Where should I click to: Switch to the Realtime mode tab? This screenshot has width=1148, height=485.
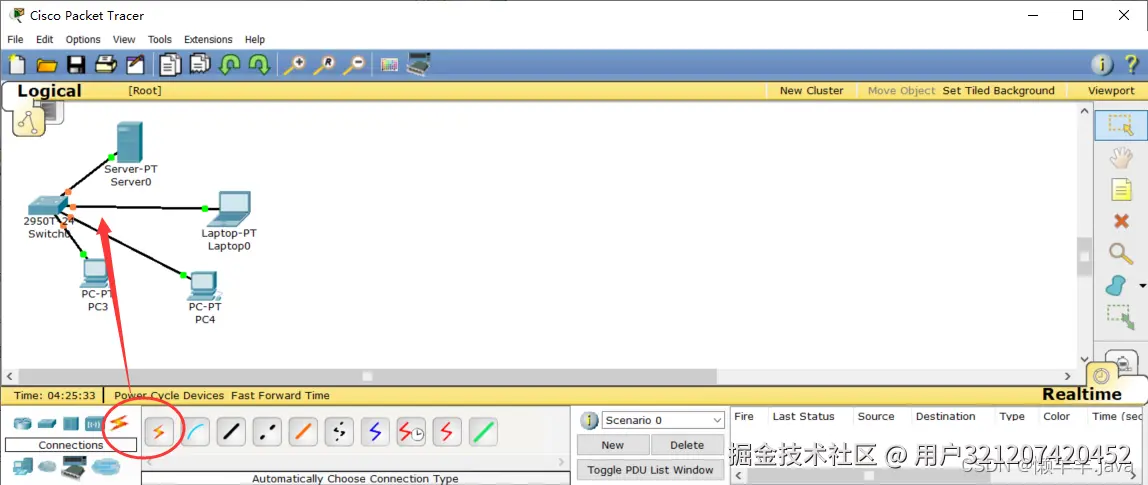tap(1081, 394)
